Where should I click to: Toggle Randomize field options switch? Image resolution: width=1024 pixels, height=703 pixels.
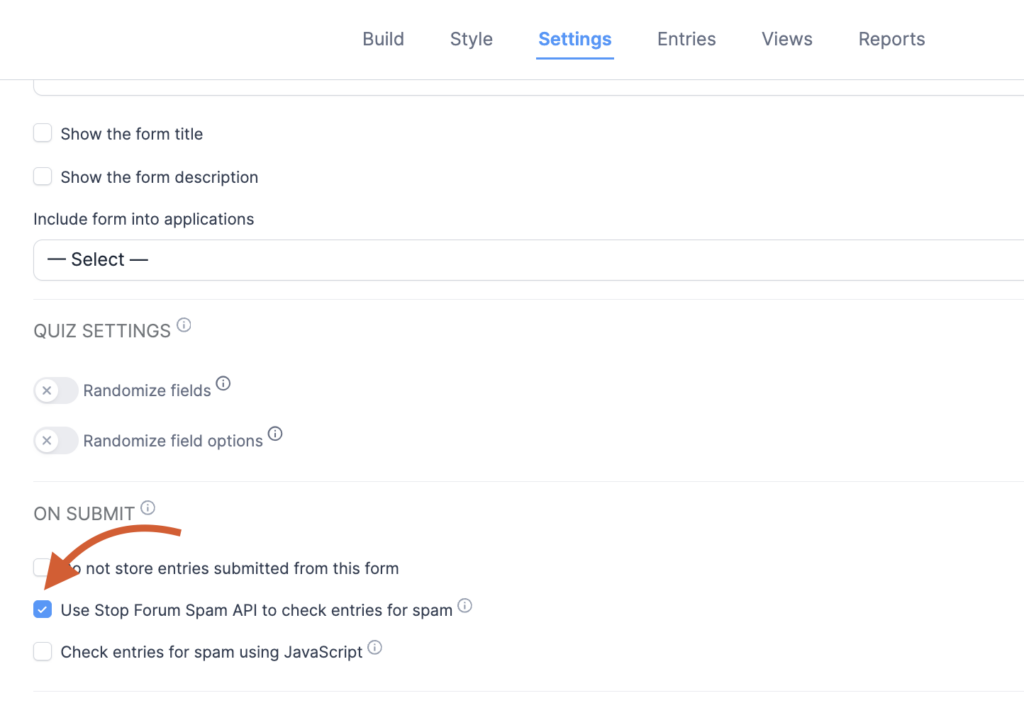click(56, 441)
